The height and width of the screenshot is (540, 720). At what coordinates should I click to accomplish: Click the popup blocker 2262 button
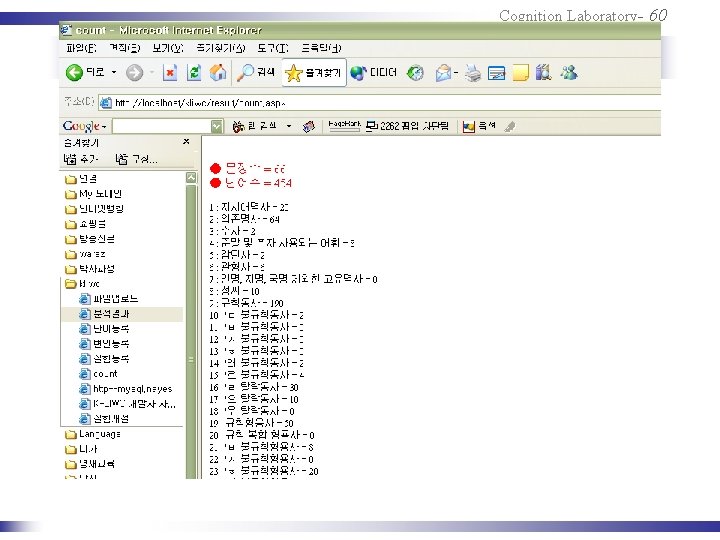(x=407, y=126)
